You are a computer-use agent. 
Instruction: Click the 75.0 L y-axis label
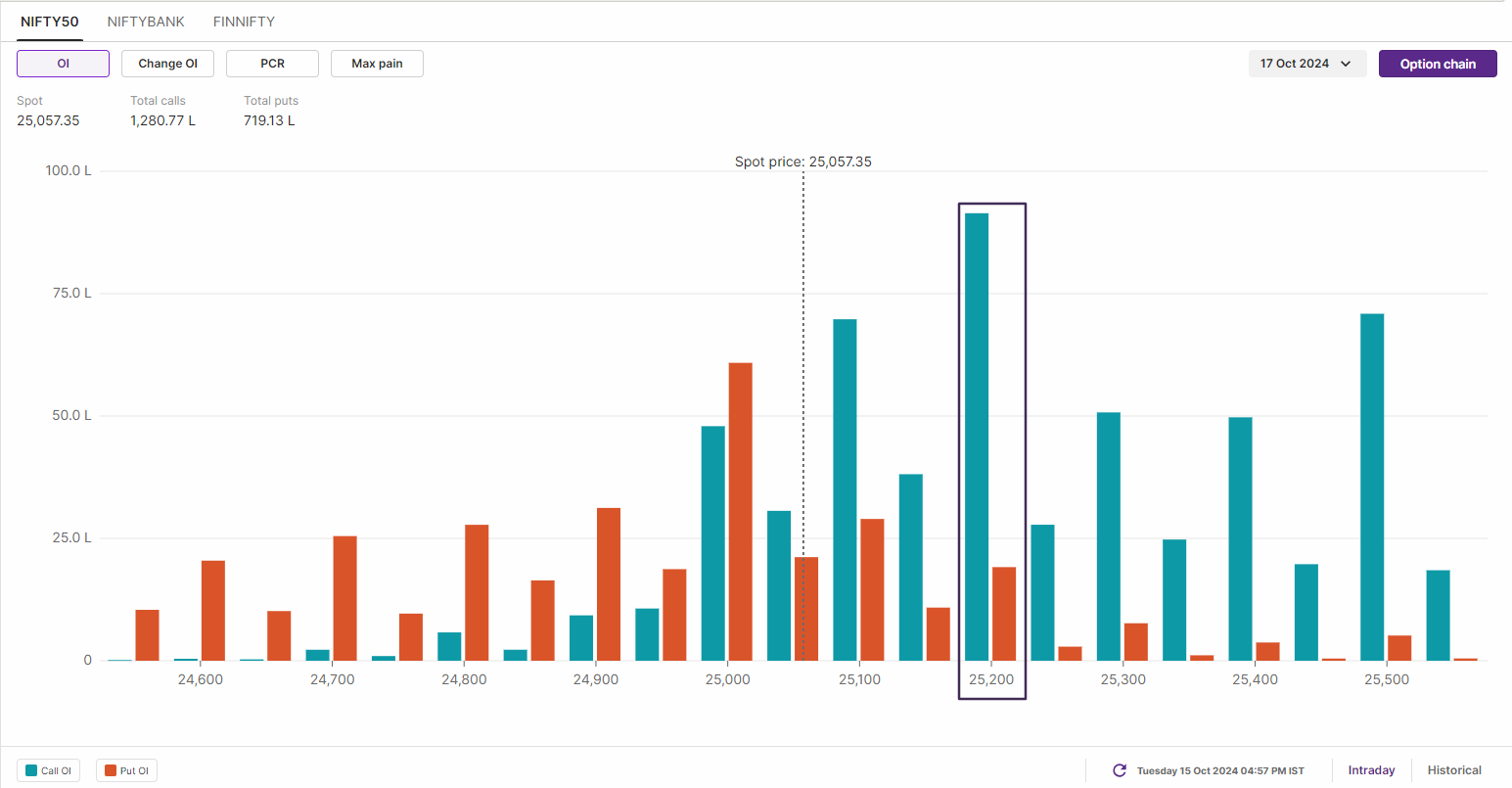71,293
